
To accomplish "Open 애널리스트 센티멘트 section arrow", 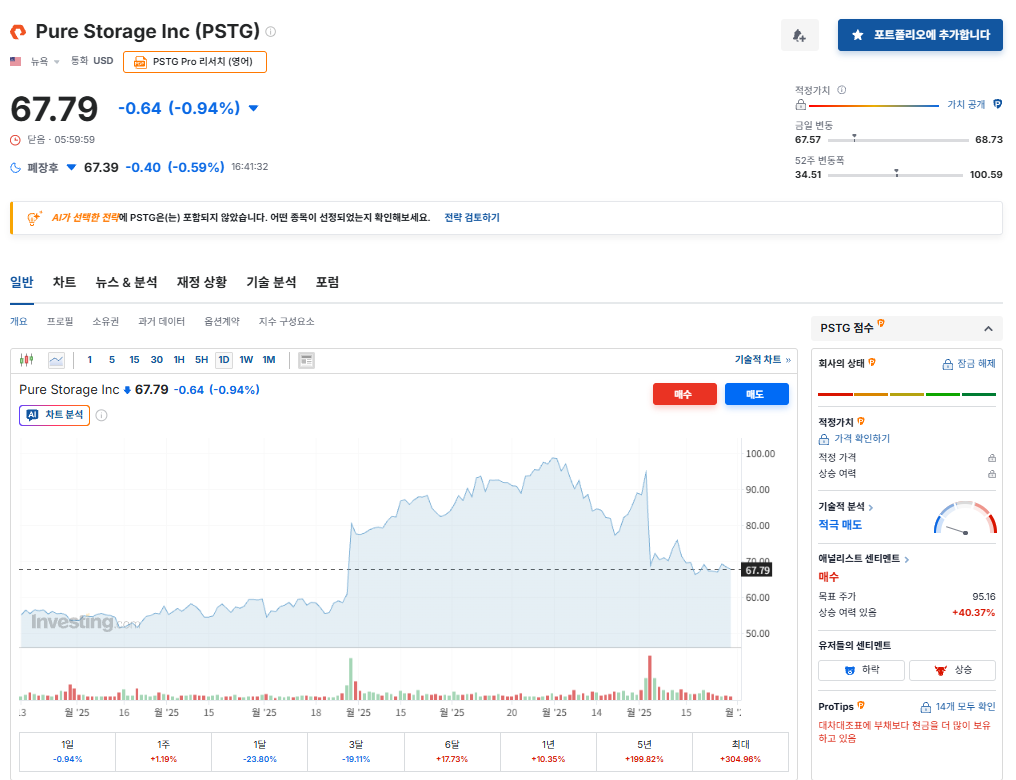I will 906,559.
